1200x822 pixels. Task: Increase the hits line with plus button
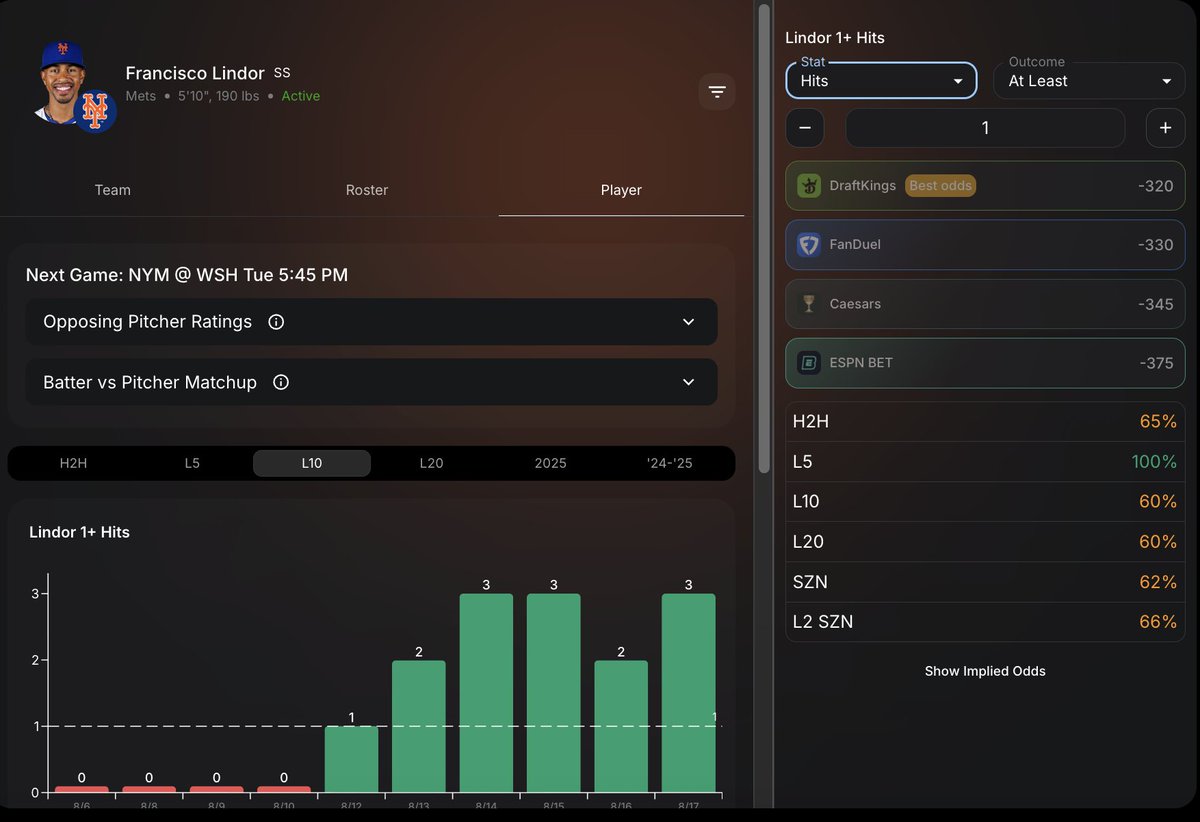click(x=1165, y=128)
